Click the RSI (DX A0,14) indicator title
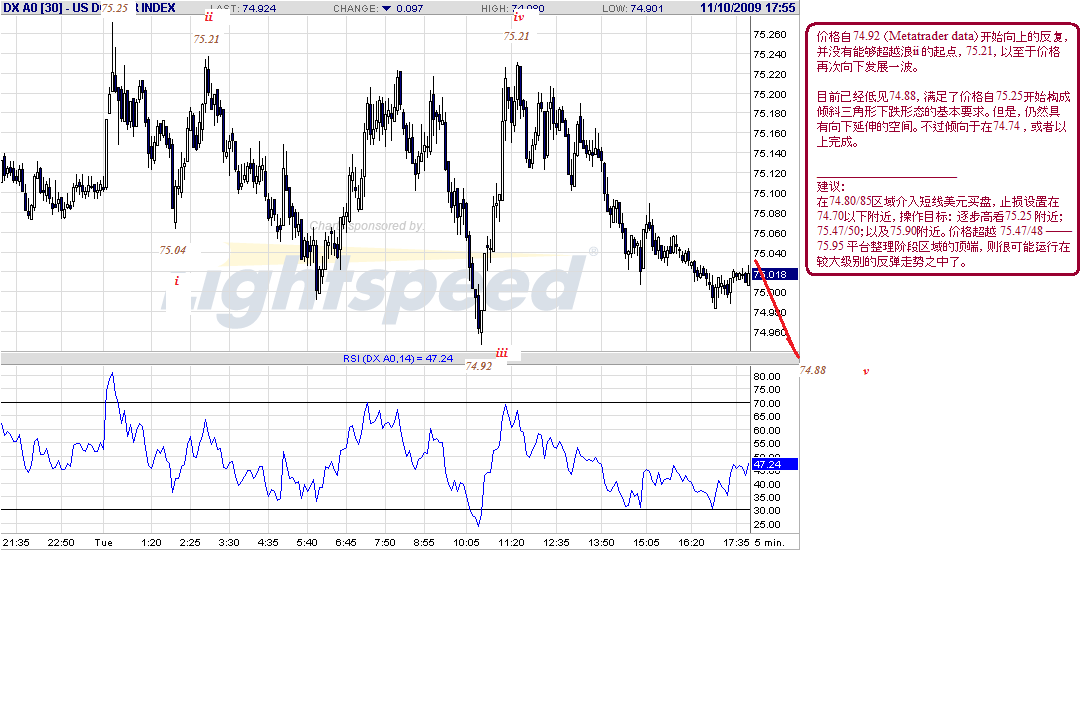 pyautogui.click(x=398, y=358)
